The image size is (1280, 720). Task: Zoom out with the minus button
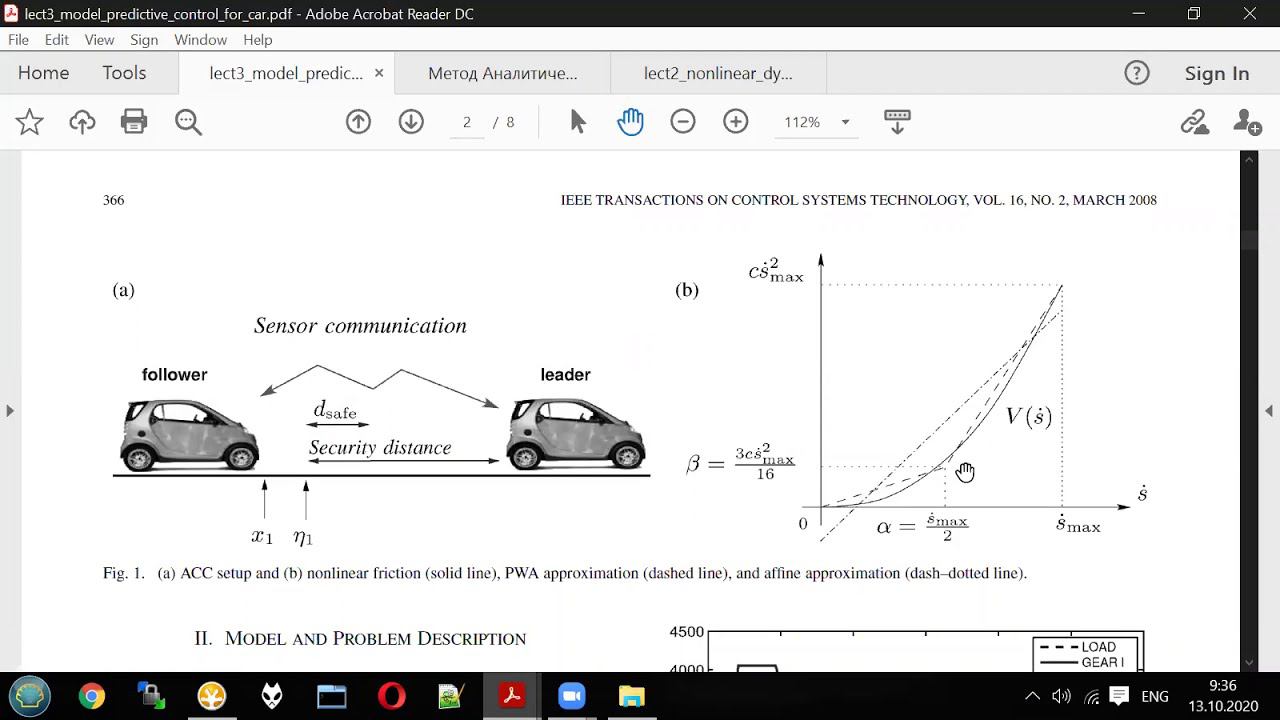683,122
